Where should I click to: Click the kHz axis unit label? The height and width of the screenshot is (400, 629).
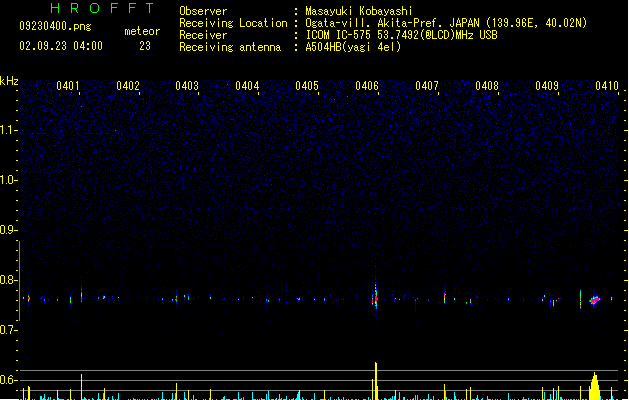tap(9, 81)
